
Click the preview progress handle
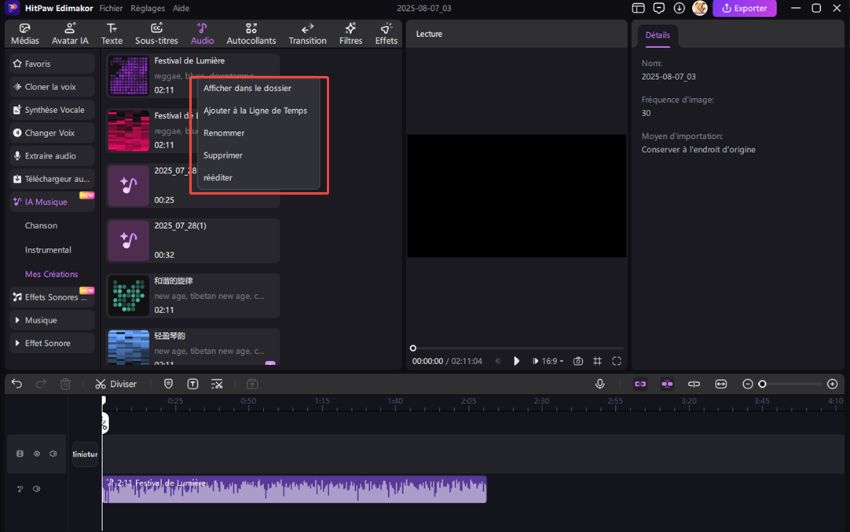pyautogui.click(x=413, y=348)
